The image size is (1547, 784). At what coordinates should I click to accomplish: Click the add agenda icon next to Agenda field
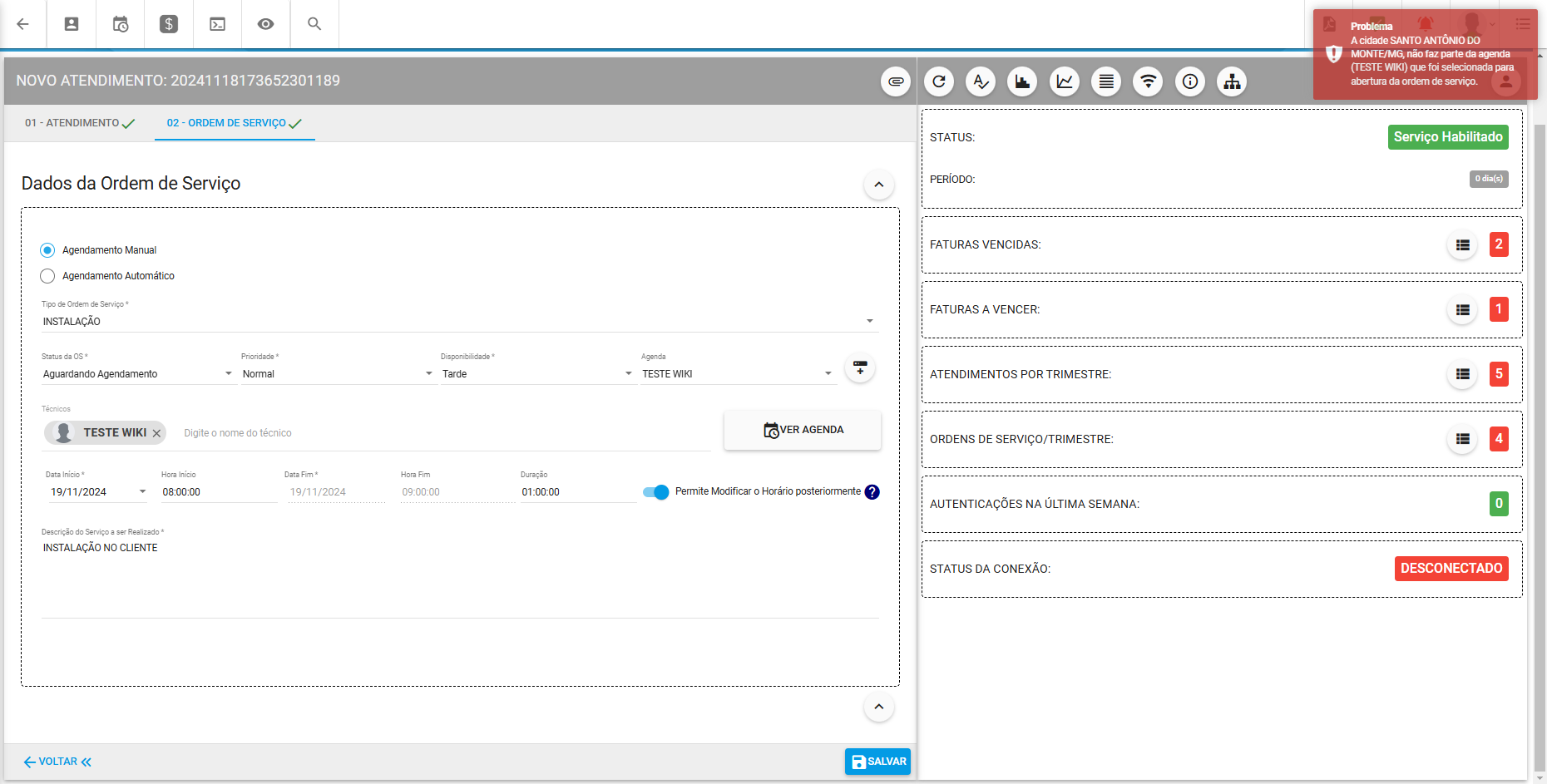click(x=860, y=367)
